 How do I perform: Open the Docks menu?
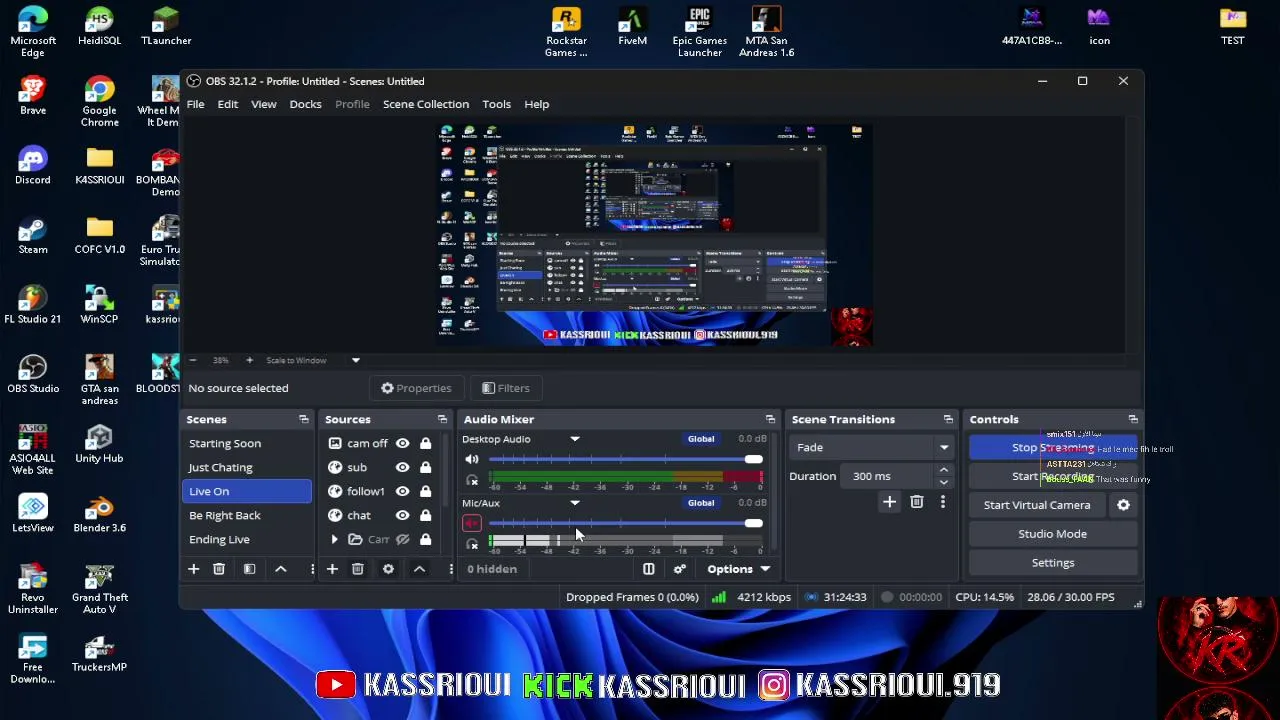[305, 104]
